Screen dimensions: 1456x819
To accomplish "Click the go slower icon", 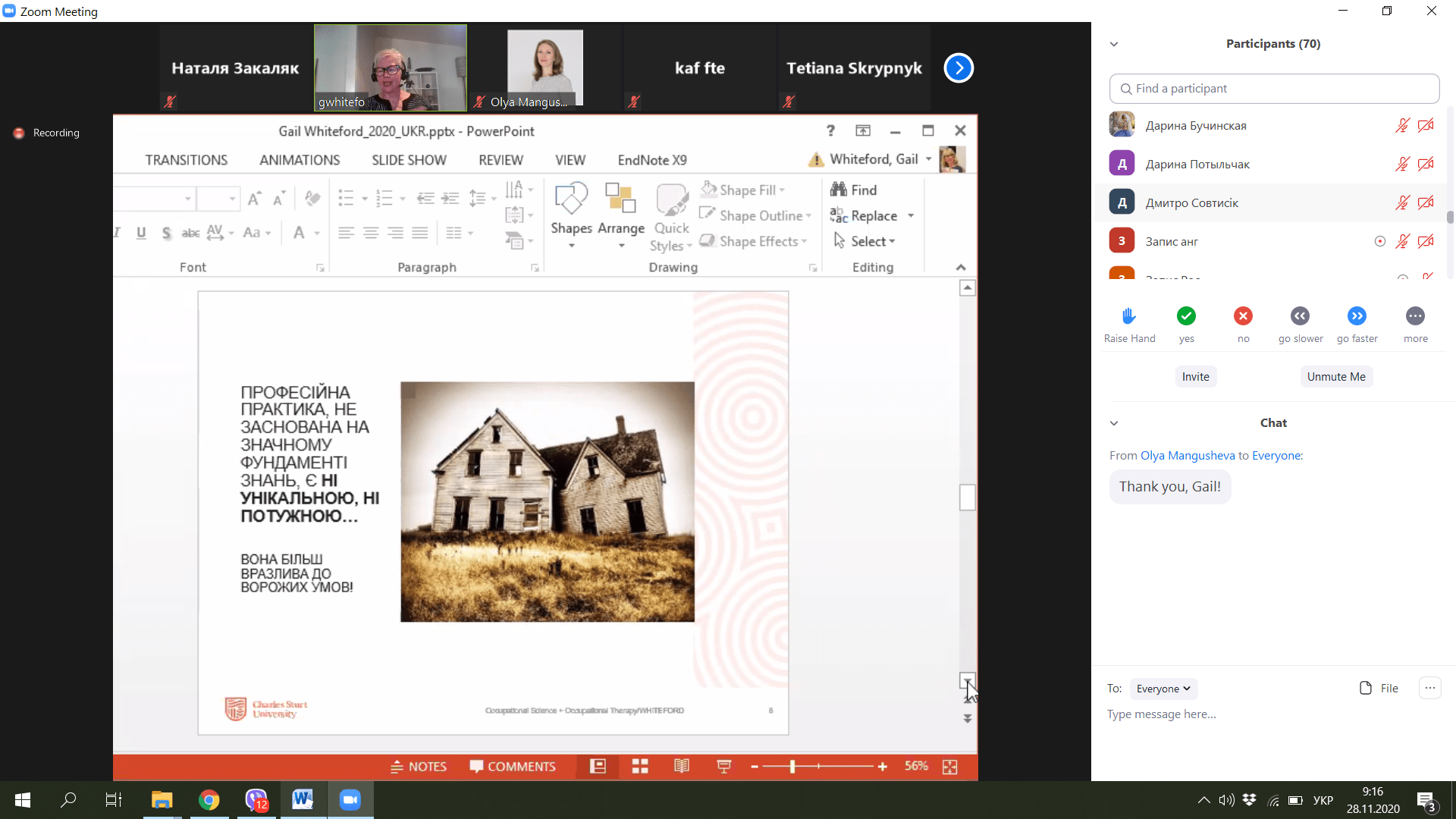I will (x=1300, y=316).
